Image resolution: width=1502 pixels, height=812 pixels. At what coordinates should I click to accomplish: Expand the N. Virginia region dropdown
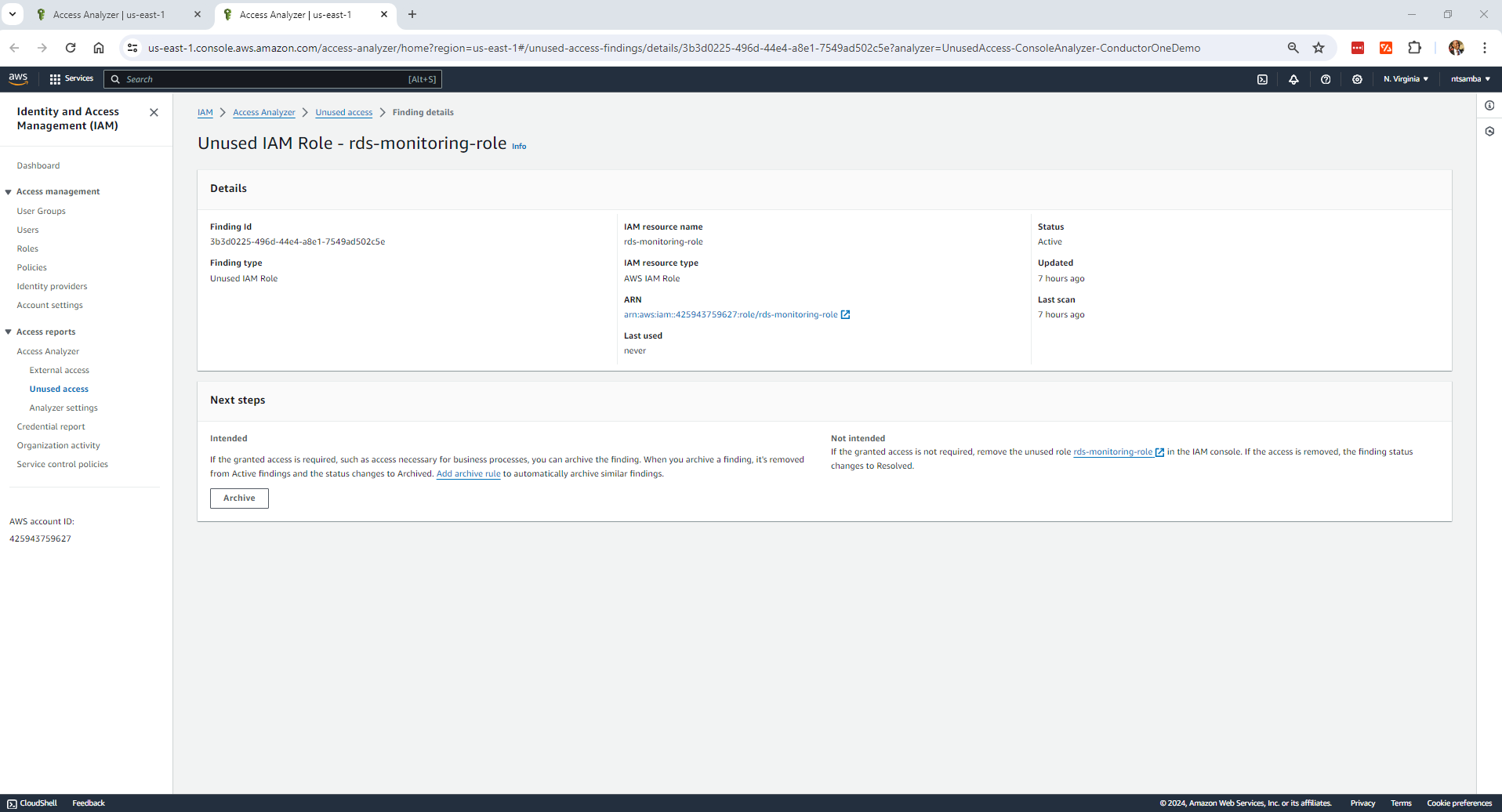click(1406, 79)
